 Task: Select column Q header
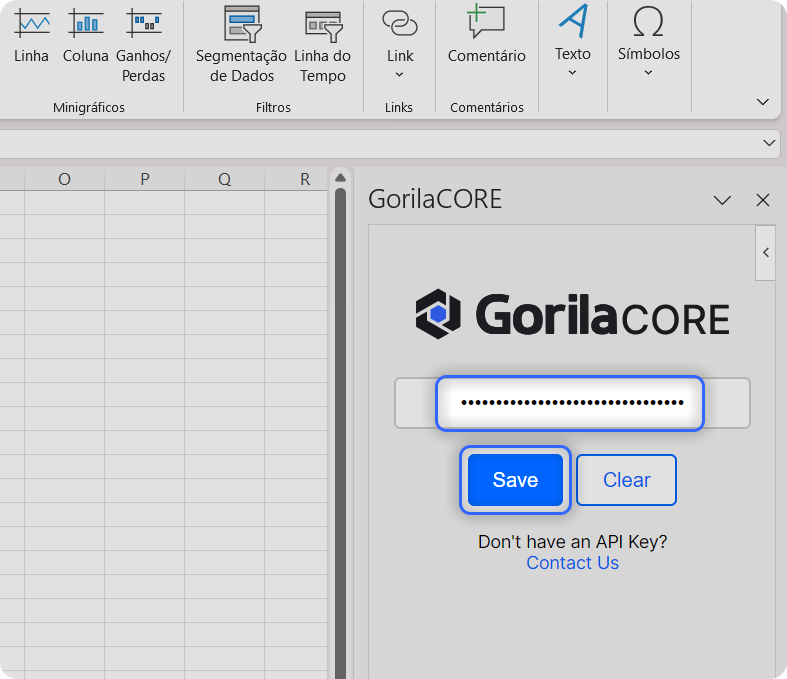pyautogui.click(x=224, y=179)
